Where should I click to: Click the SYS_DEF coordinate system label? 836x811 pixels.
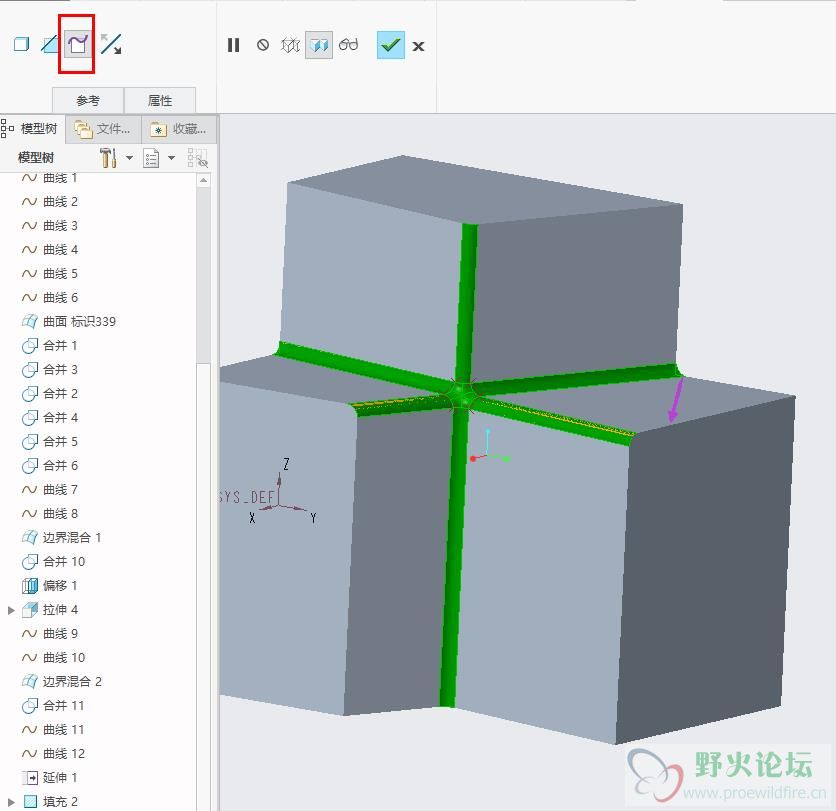(246, 497)
